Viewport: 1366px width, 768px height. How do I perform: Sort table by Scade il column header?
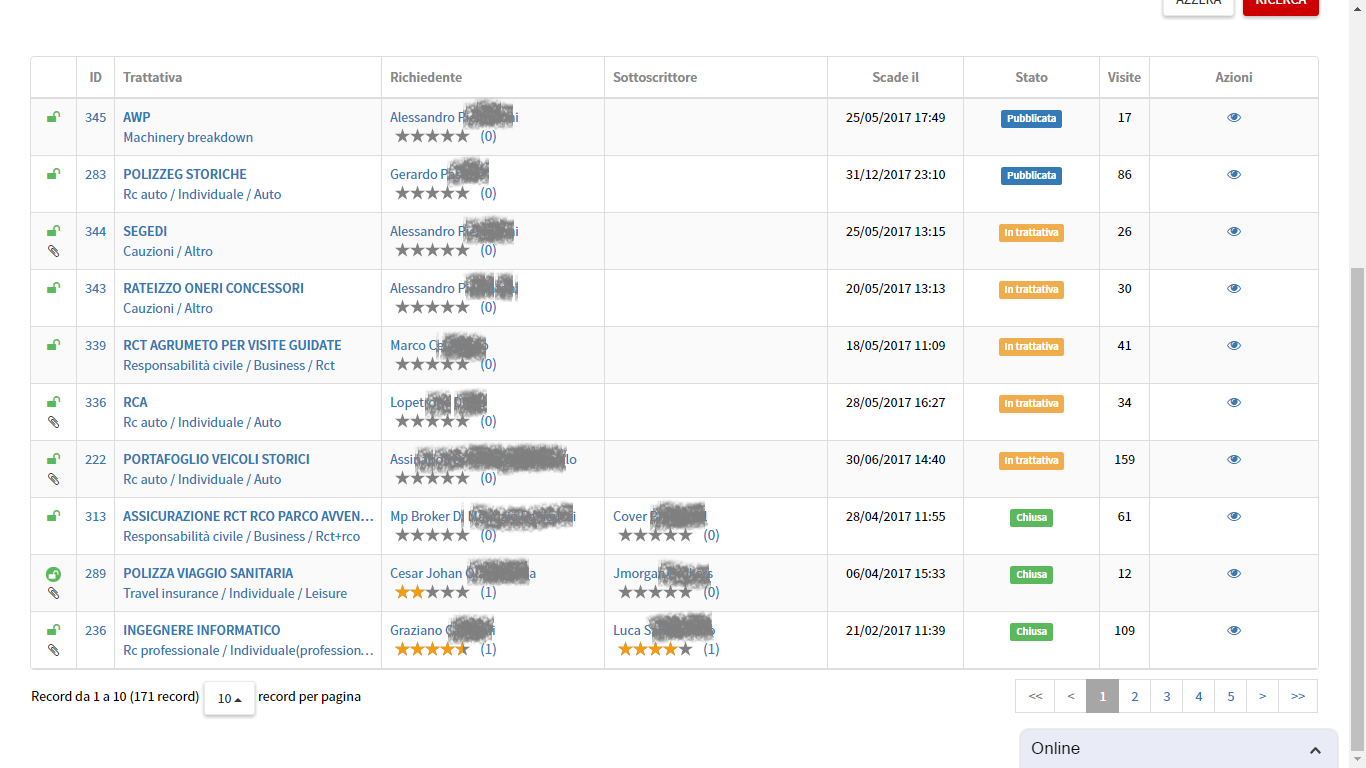click(x=895, y=78)
